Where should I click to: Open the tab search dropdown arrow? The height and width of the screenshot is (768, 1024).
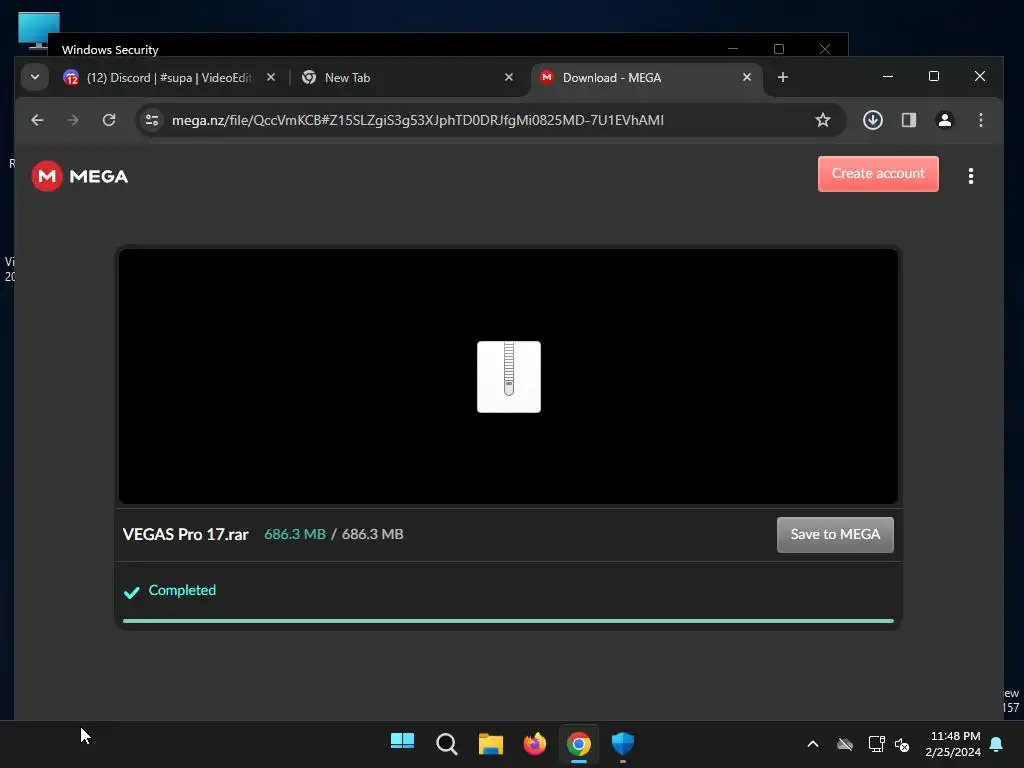tap(35, 77)
